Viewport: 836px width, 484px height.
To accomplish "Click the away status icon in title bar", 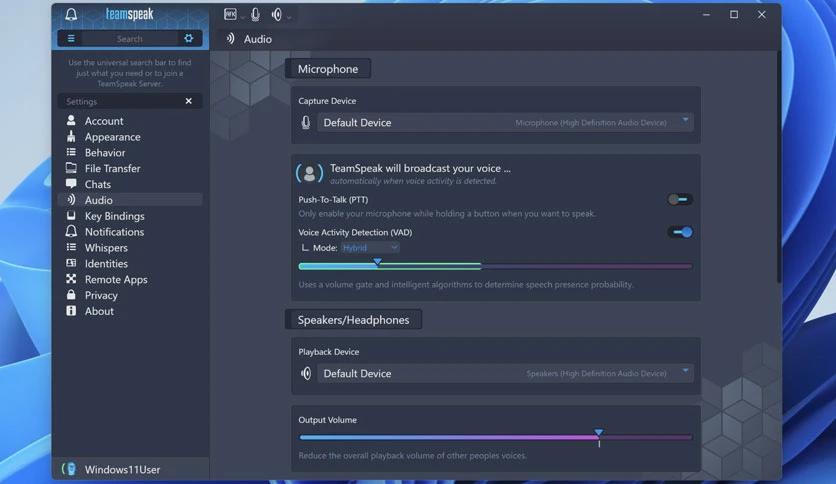I will coord(230,14).
